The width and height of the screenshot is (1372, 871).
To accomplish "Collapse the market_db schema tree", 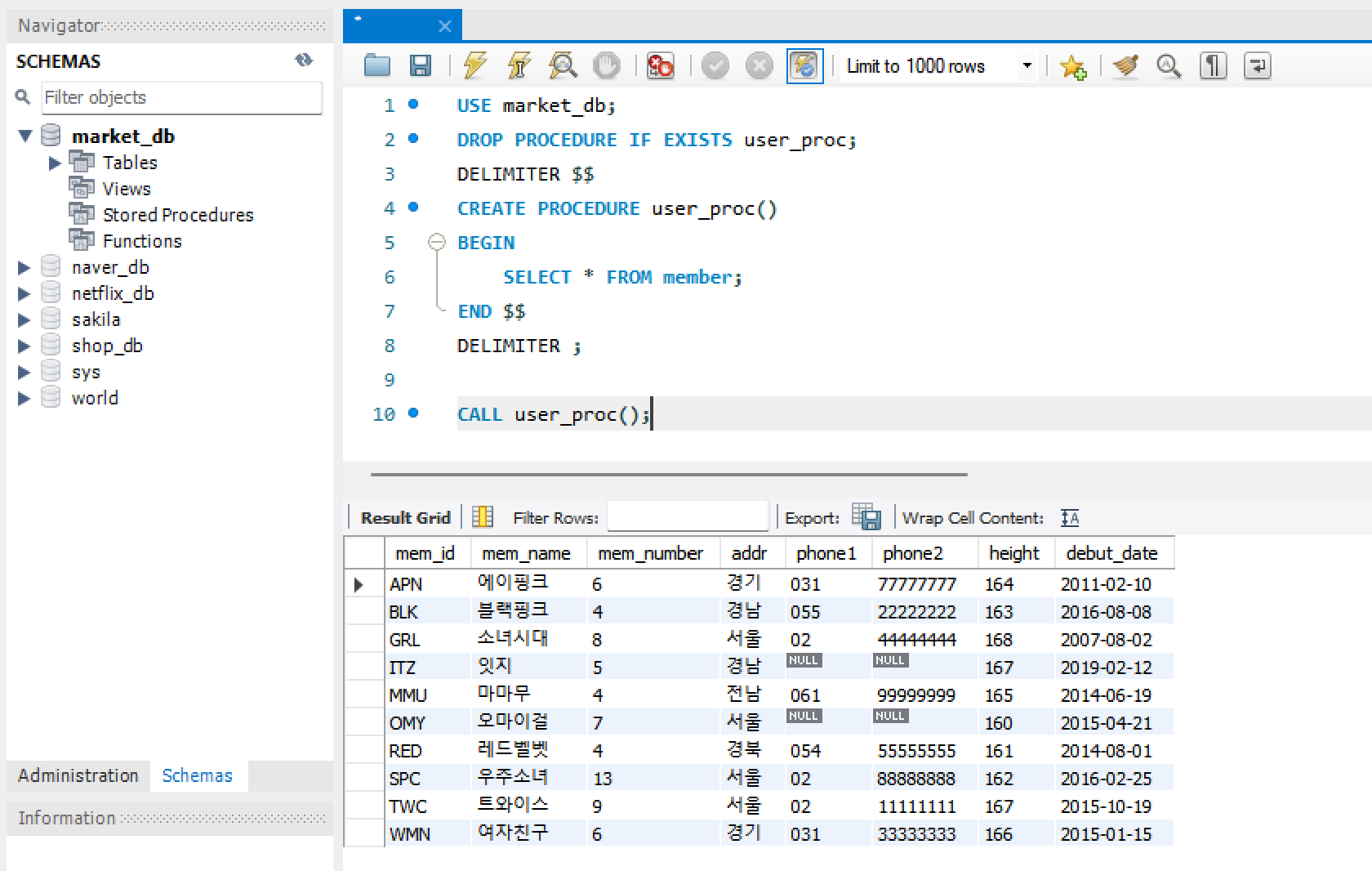I will [25, 136].
